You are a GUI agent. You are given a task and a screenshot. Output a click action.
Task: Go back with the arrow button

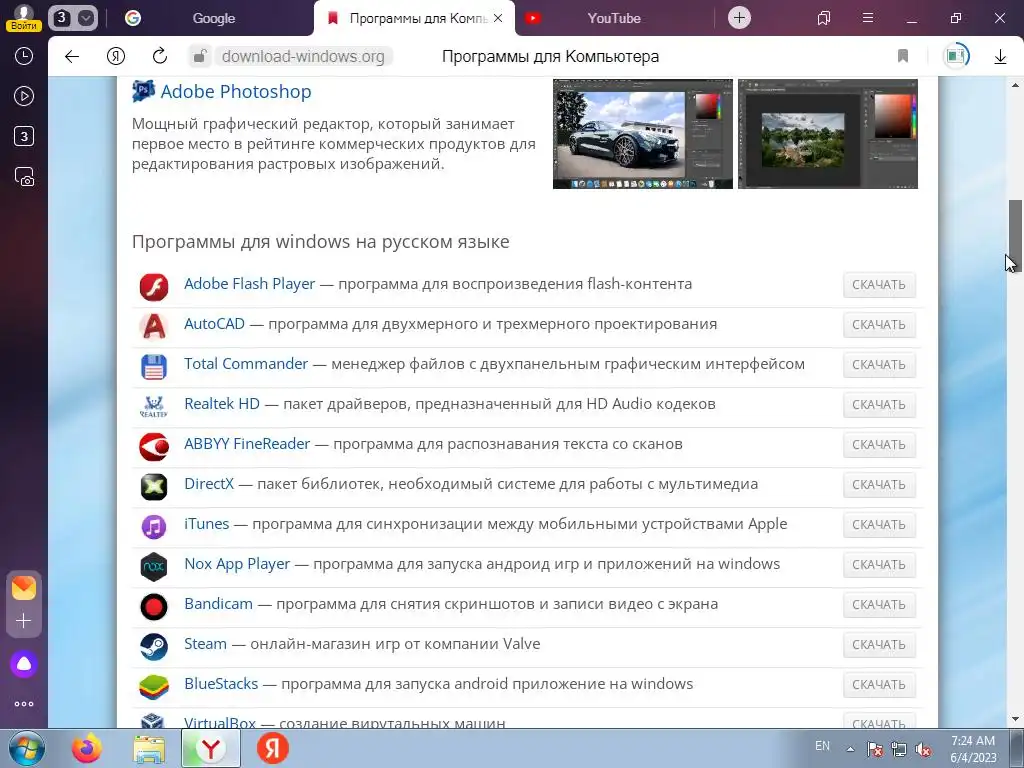72,56
